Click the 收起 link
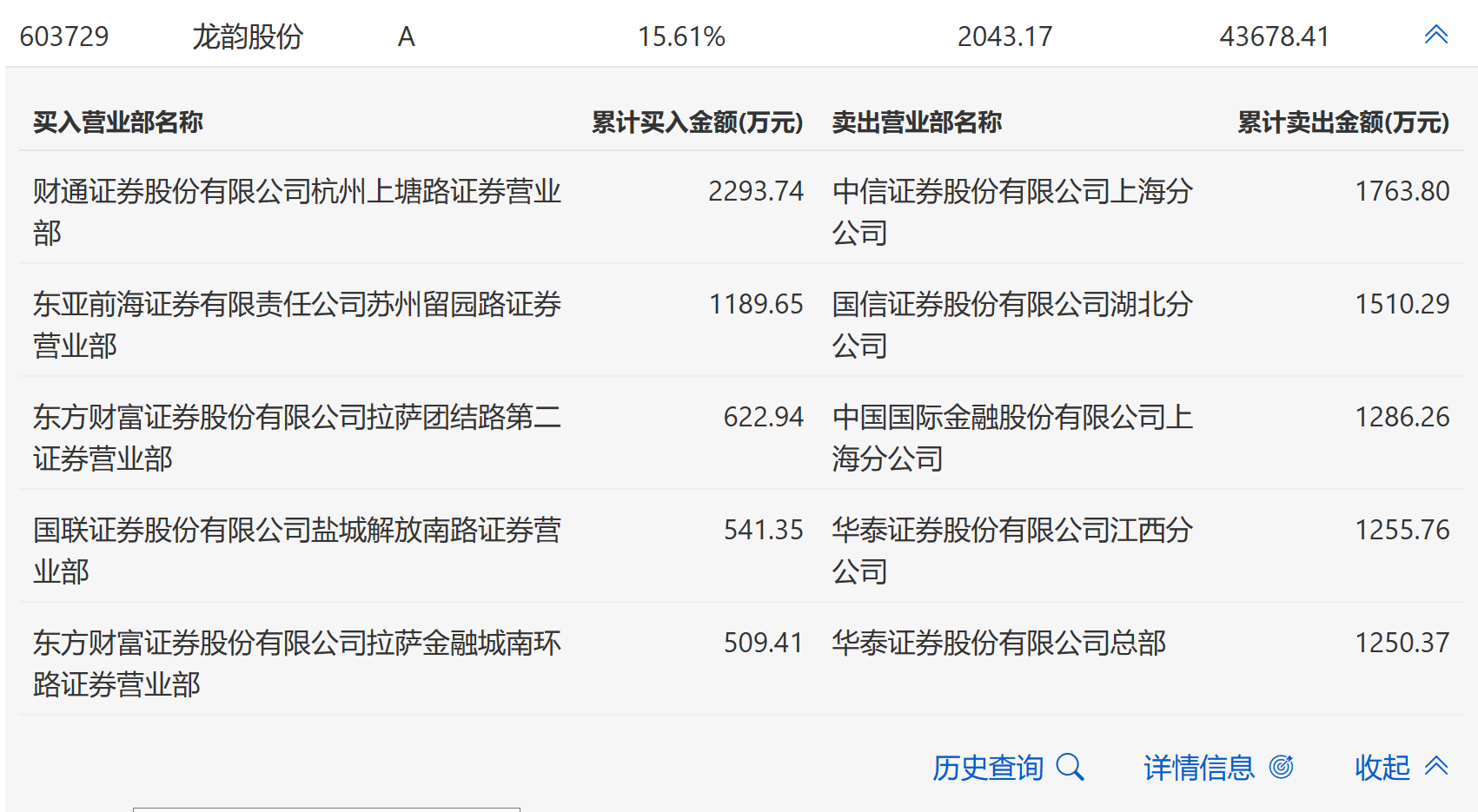 click(1382, 768)
